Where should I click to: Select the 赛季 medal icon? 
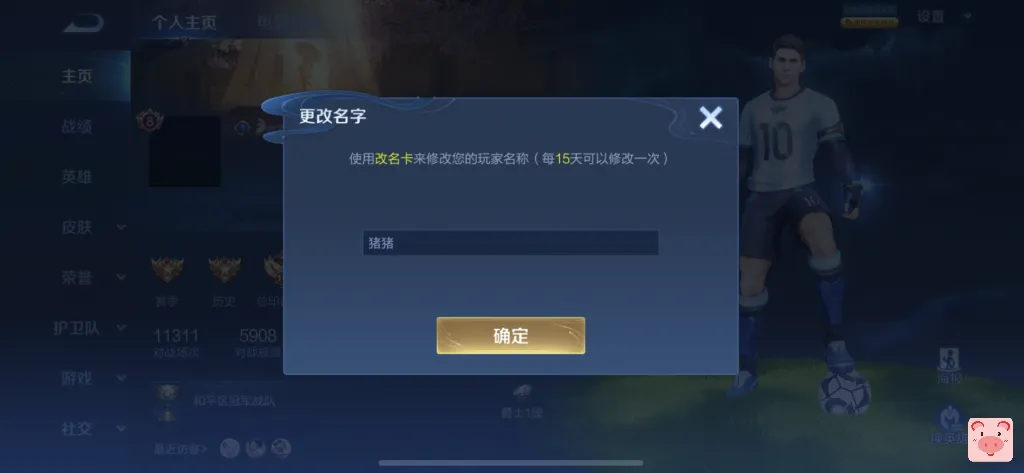[167, 269]
